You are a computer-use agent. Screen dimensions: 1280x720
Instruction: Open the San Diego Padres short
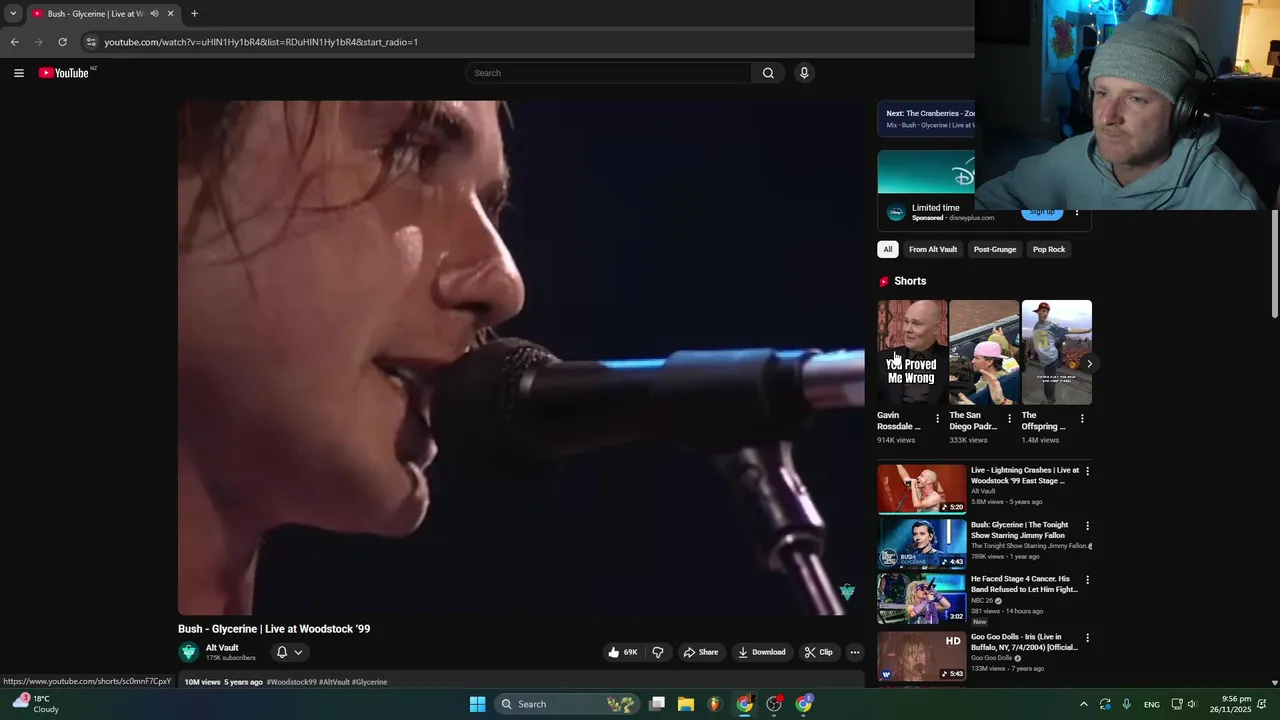[984, 352]
